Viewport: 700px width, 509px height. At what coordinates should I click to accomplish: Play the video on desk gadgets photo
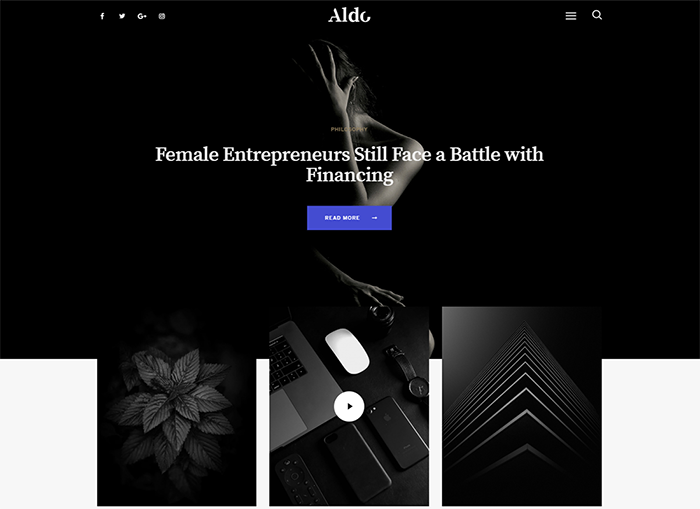click(349, 406)
